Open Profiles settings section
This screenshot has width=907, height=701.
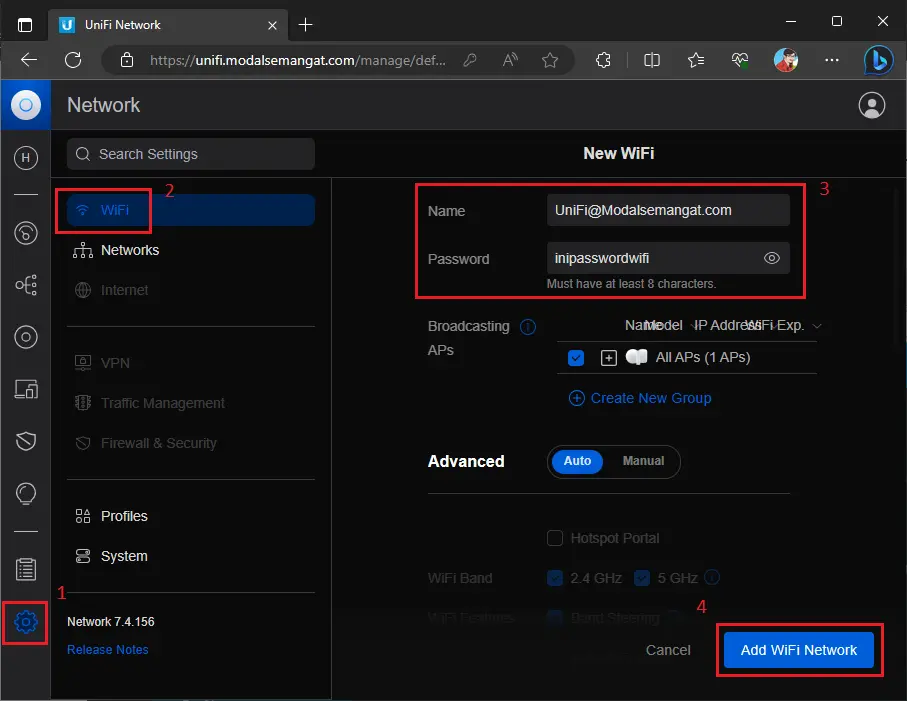[191, 515]
